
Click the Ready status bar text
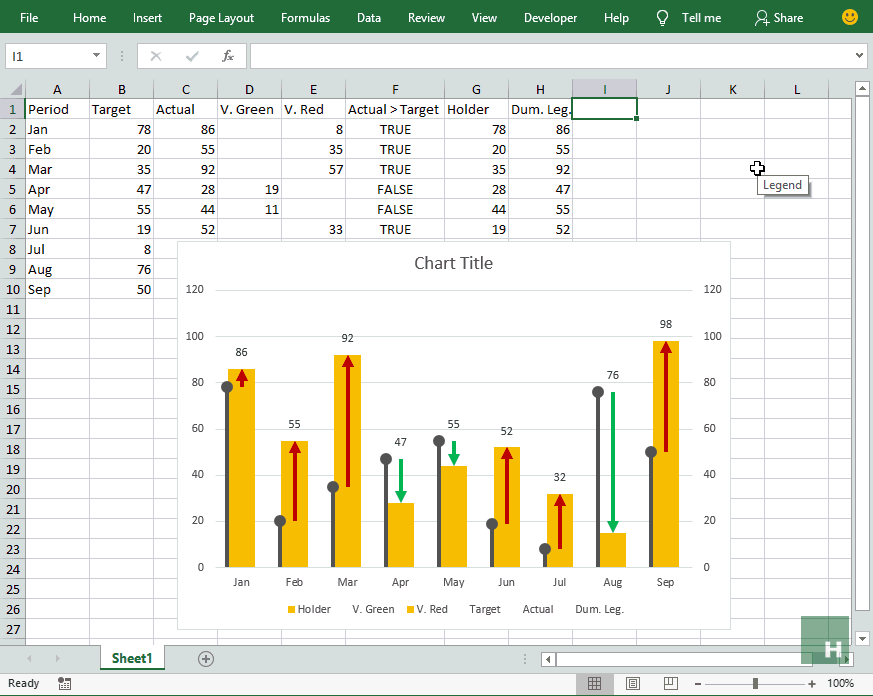[x=23, y=683]
